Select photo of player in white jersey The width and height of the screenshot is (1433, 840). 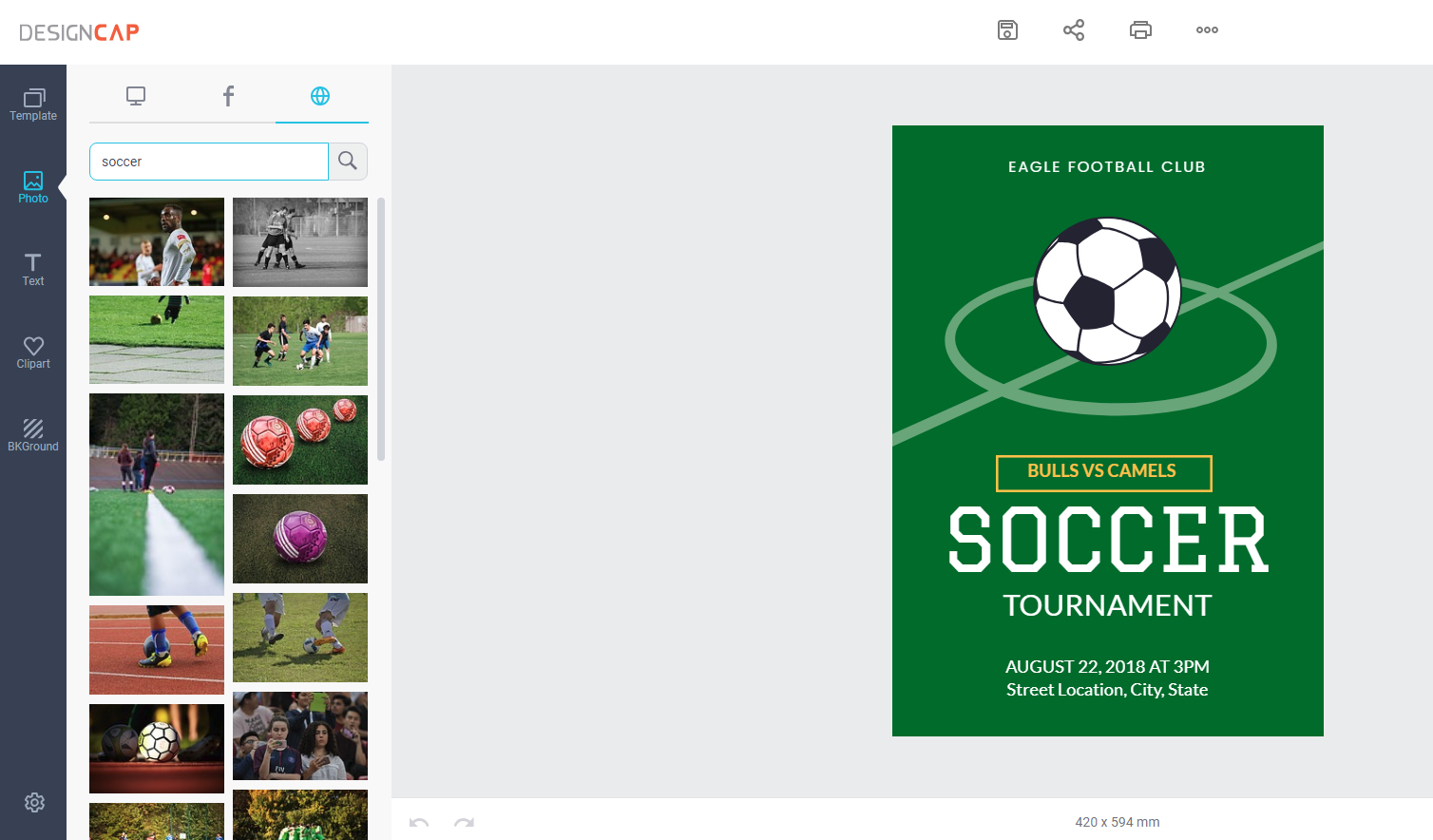[x=157, y=241]
